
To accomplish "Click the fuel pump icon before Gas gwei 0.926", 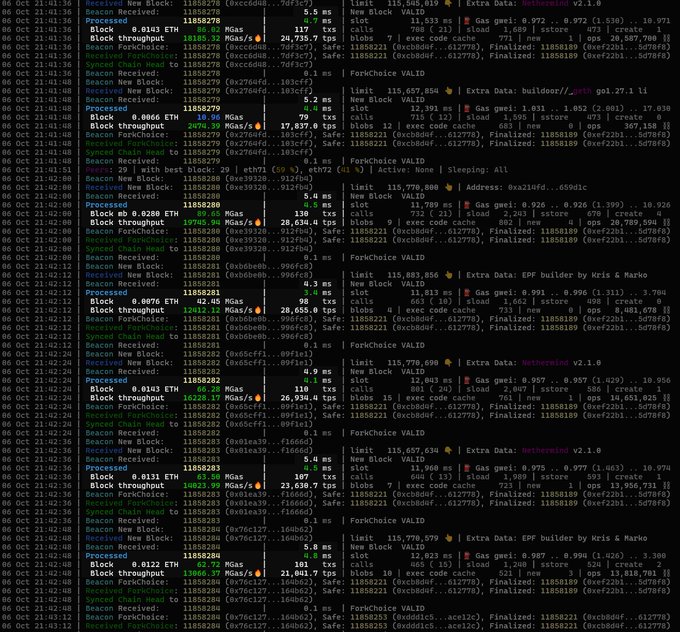I will [x=467, y=205].
